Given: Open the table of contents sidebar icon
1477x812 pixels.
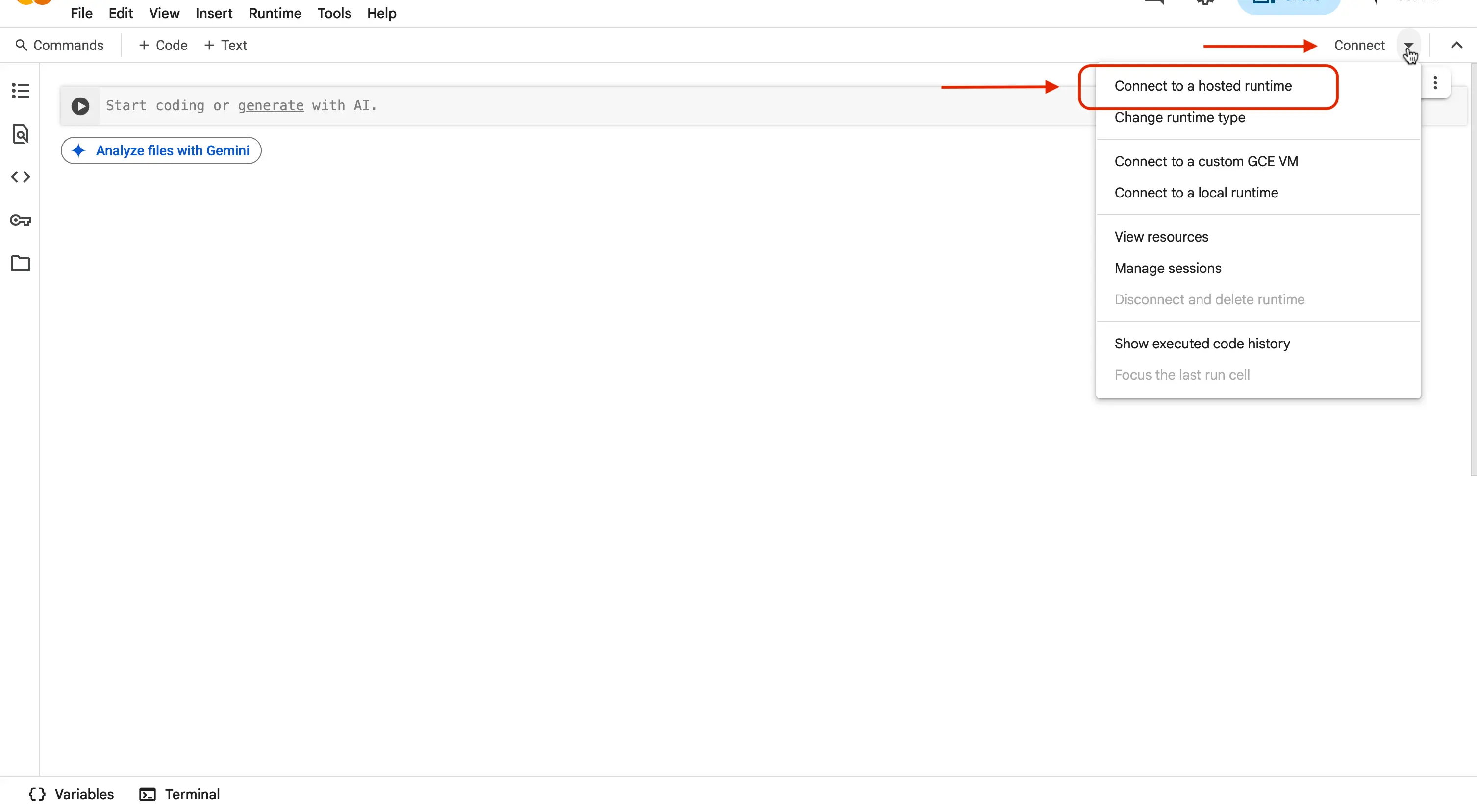Looking at the screenshot, I should click(20, 91).
